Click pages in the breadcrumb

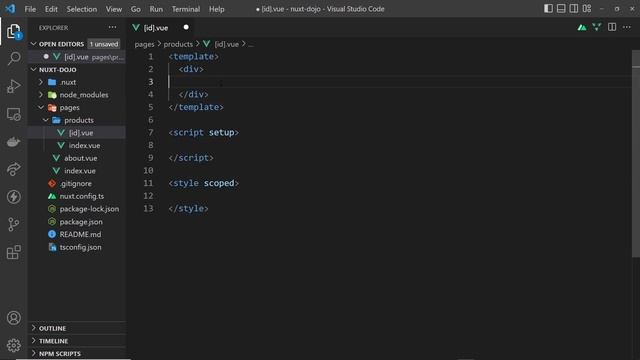point(144,44)
